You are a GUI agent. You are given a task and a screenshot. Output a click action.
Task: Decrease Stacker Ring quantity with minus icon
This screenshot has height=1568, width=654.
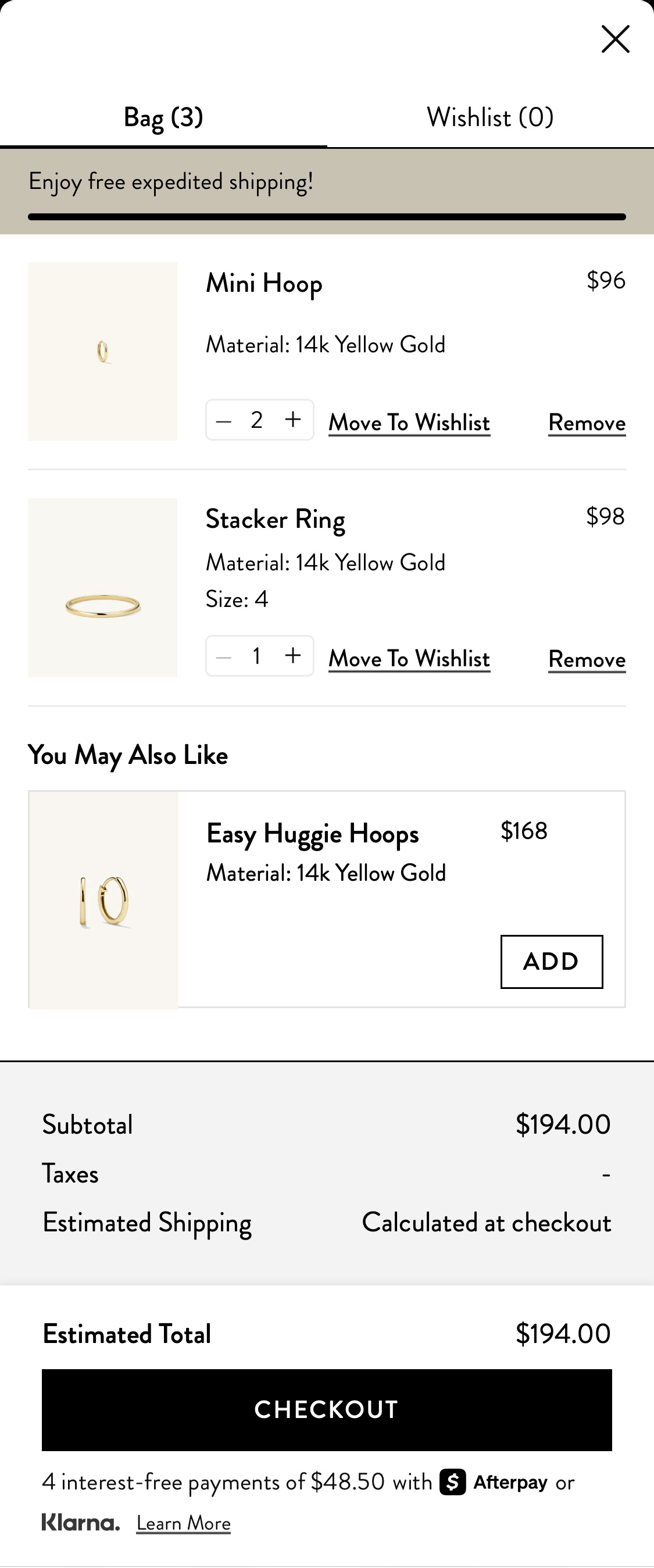coord(224,657)
